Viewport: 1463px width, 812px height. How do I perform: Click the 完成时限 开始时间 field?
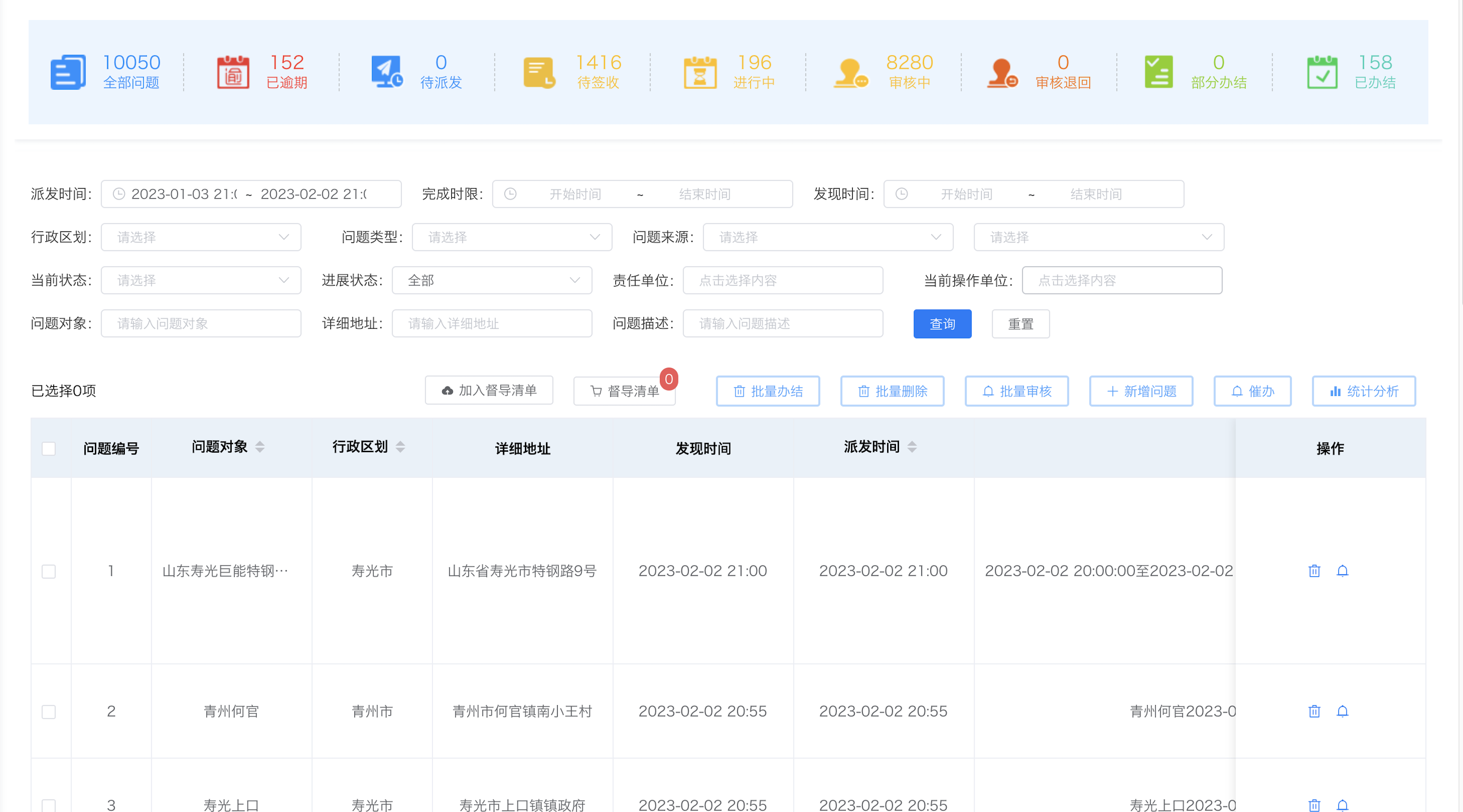[575, 194]
